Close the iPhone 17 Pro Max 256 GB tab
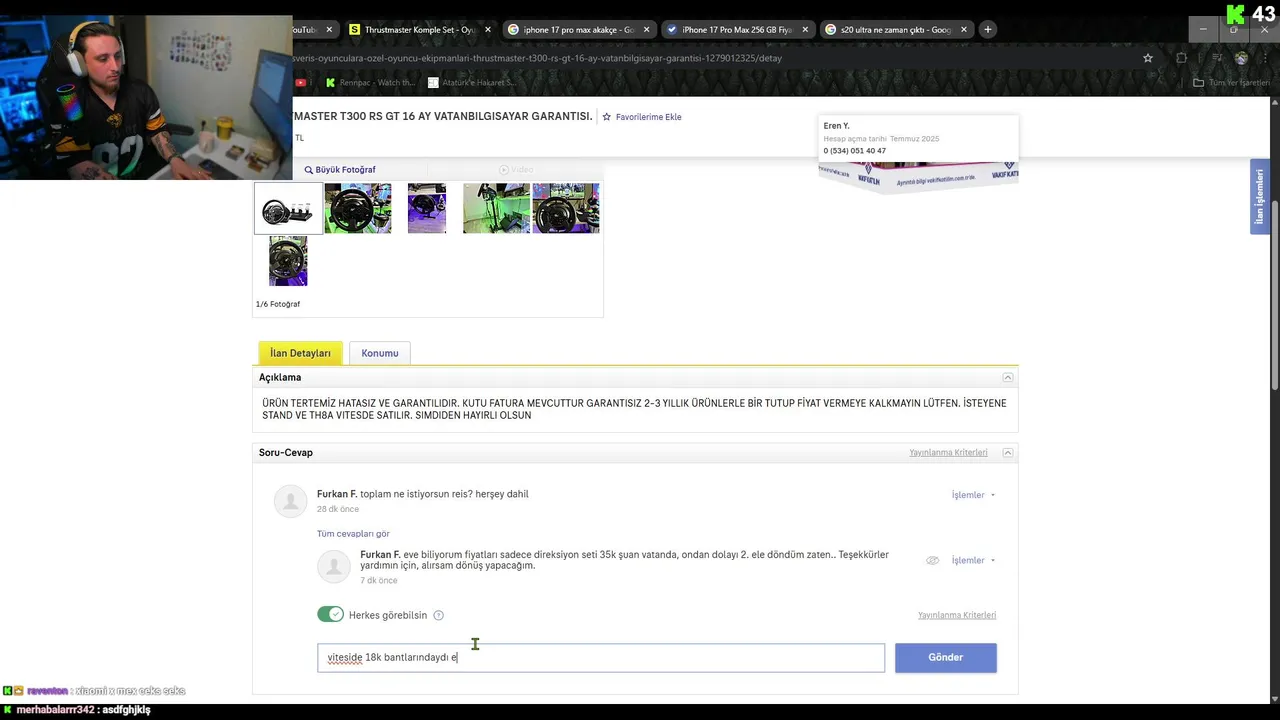This screenshot has width=1280, height=720. (x=805, y=30)
